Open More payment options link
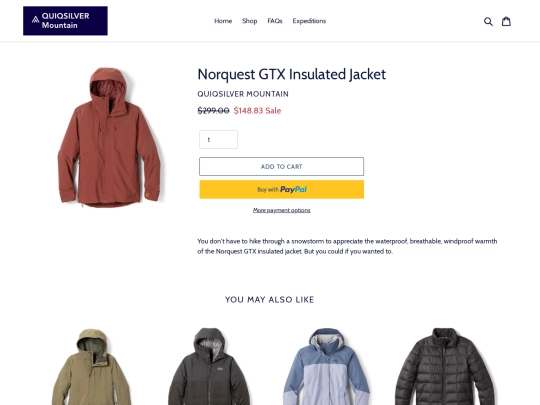The width and height of the screenshot is (540, 405). [x=282, y=210]
